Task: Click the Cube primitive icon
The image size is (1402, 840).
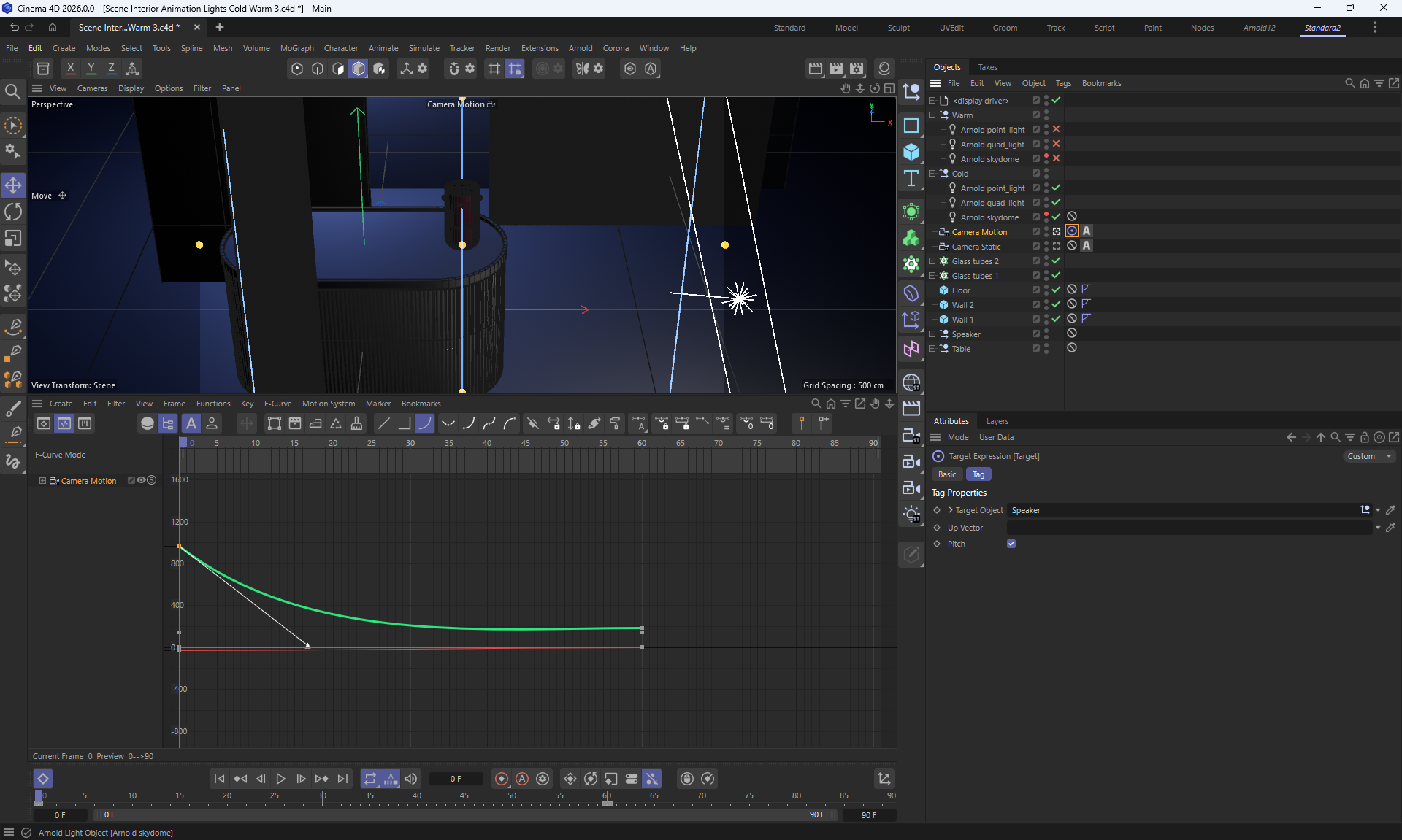Action: click(x=911, y=152)
